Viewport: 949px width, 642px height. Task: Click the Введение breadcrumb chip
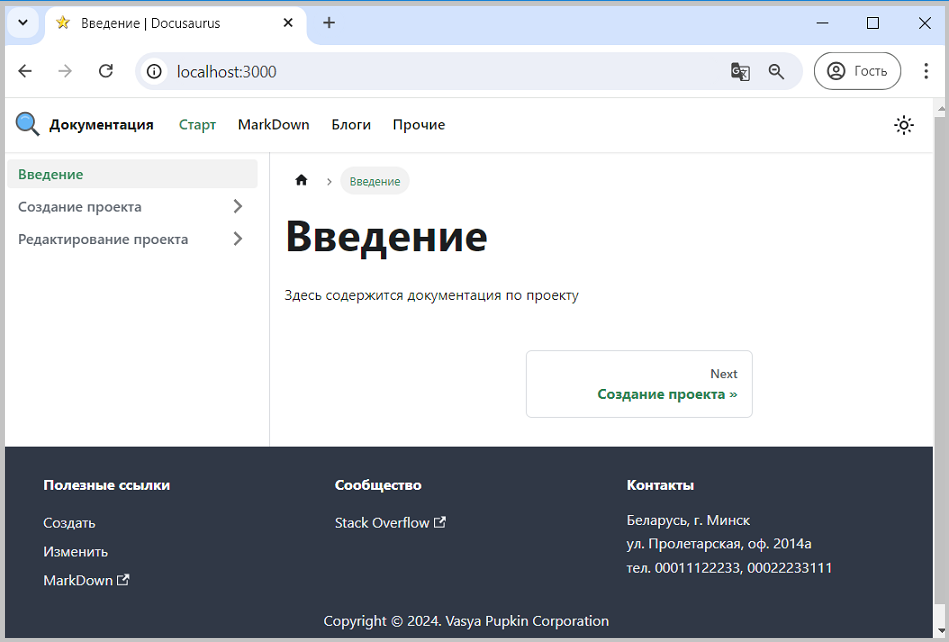pos(375,181)
